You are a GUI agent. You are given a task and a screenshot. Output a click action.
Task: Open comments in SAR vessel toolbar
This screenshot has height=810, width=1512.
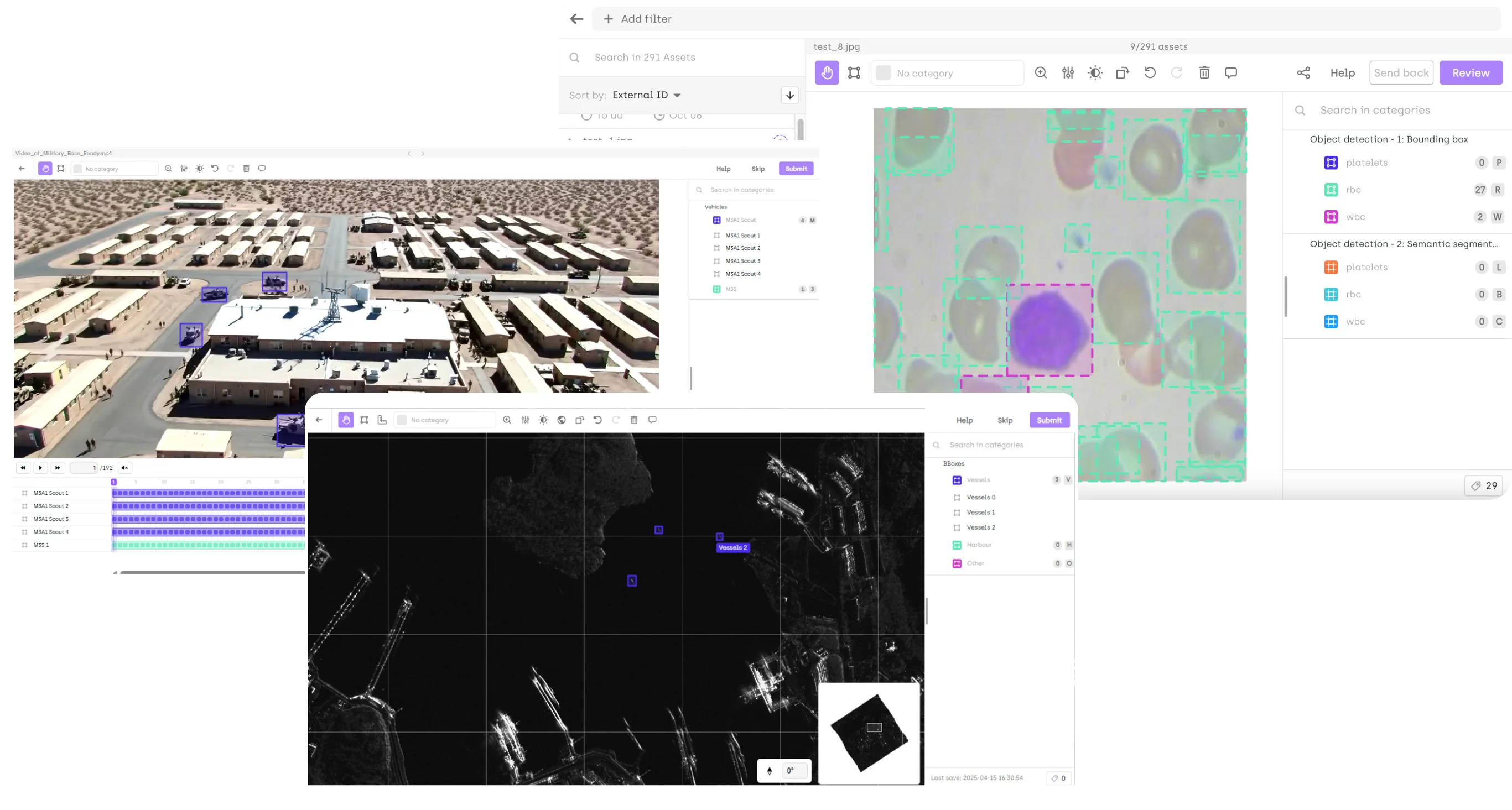click(652, 420)
